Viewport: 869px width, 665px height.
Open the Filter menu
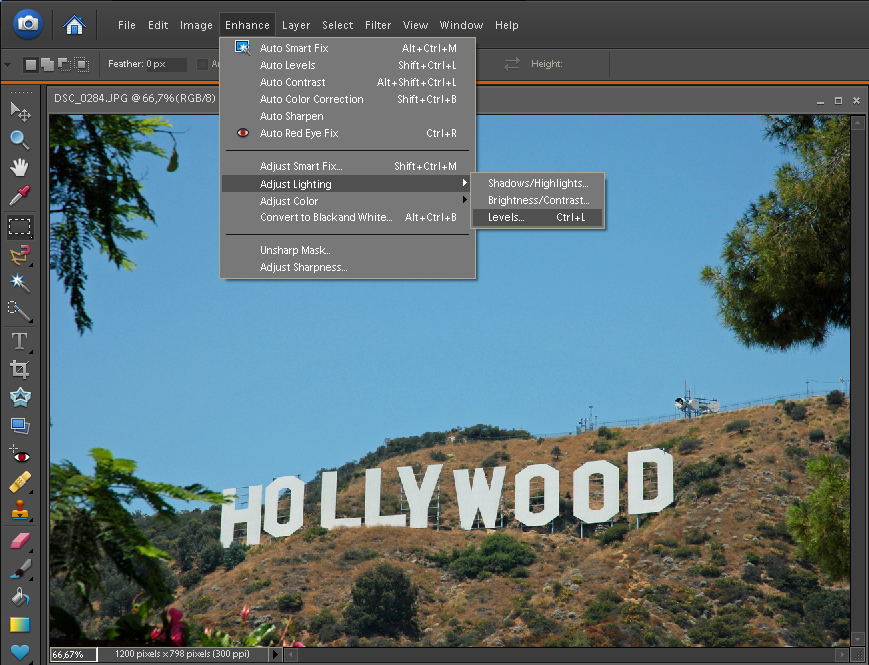coord(378,25)
